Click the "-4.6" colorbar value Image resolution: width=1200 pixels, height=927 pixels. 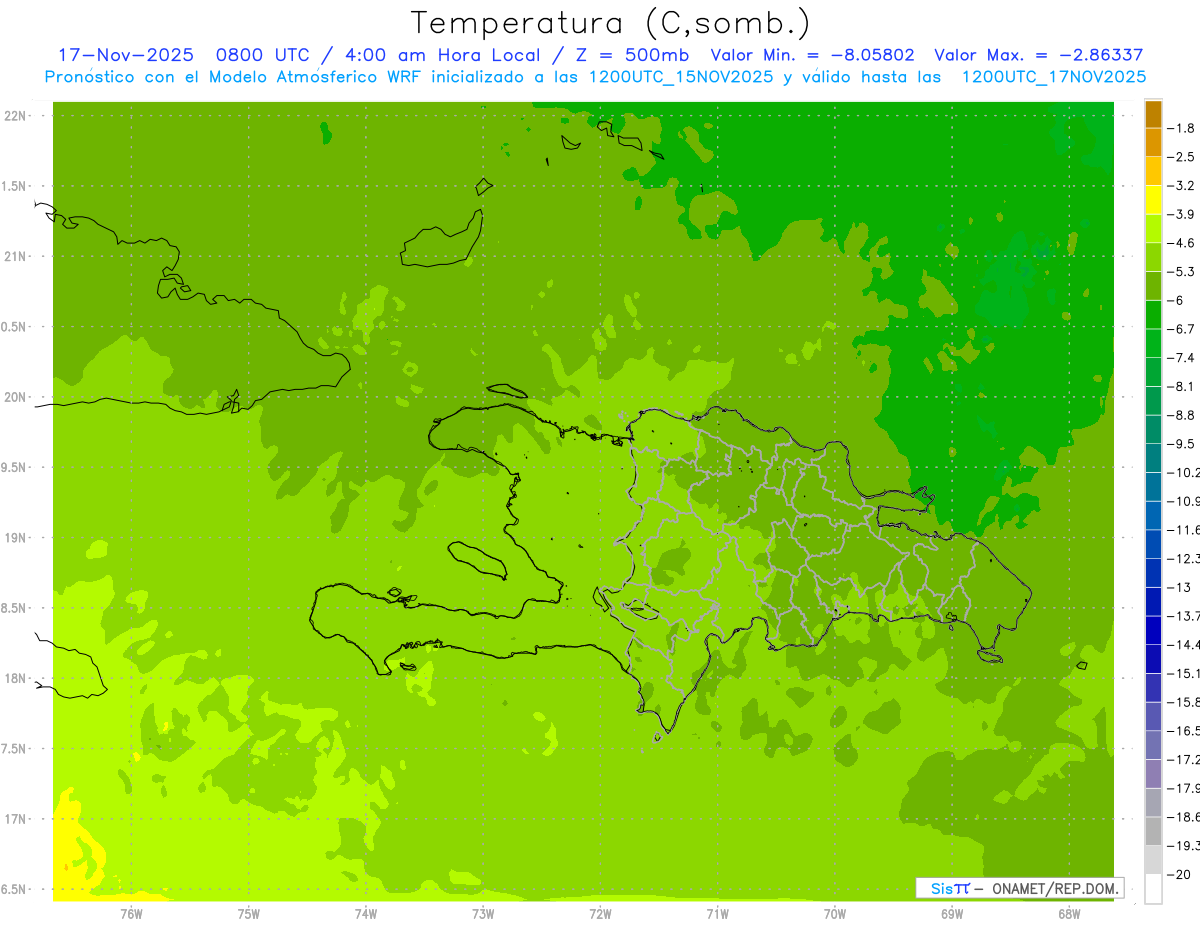pos(1183,243)
